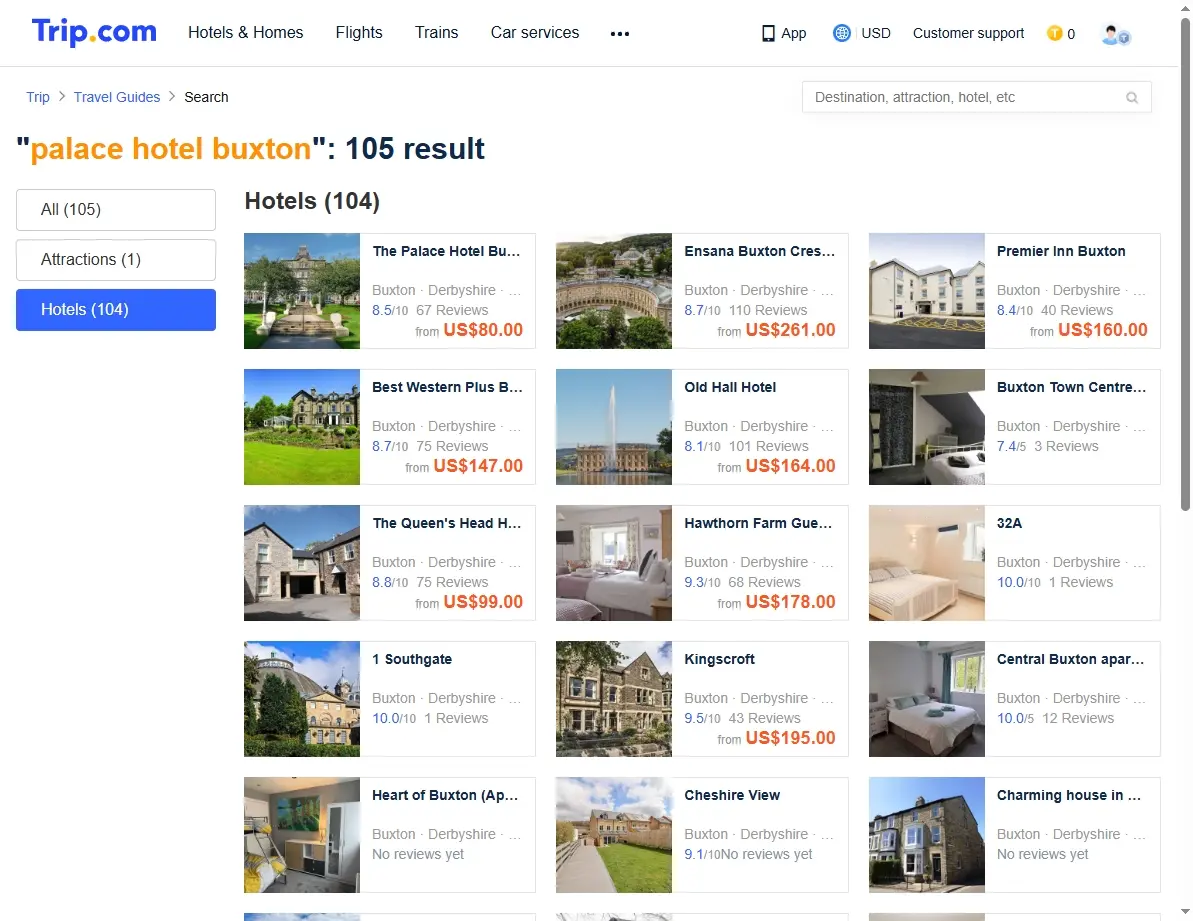Image resolution: width=1193 pixels, height=921 pixels.
Task: Click the Trip.com logo
Action: tap(94, 32)
